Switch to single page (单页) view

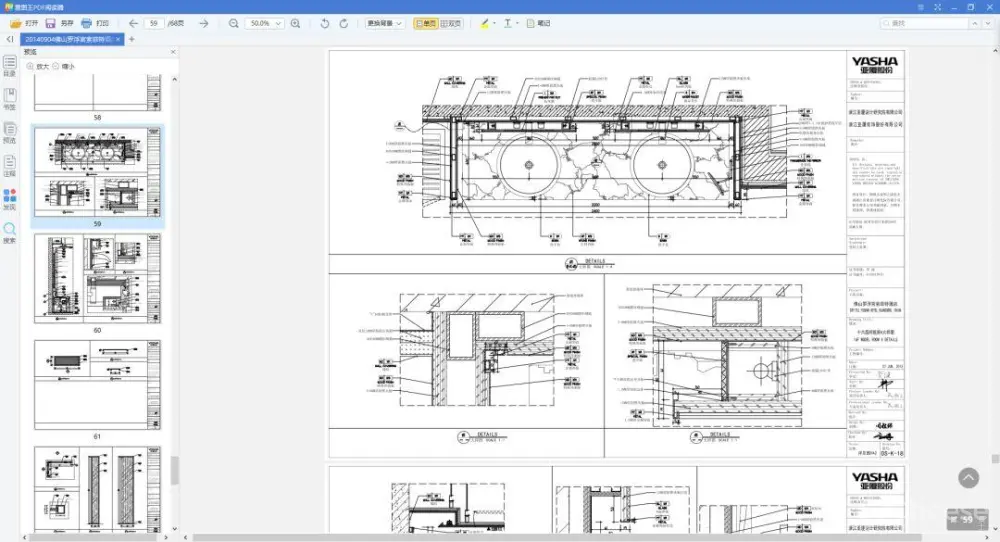click(x=426, y=22)
